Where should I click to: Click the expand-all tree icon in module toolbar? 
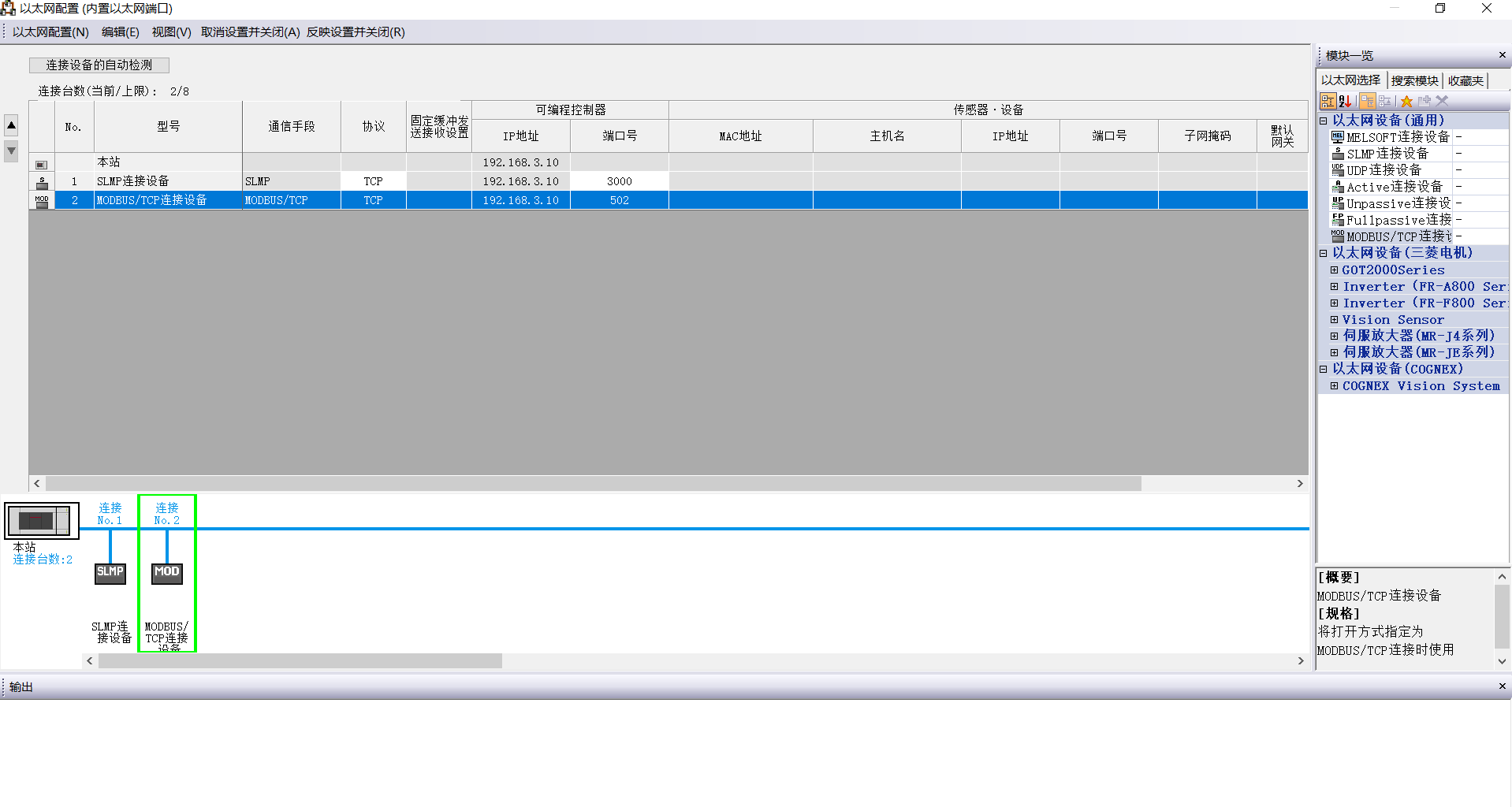tap(1367, 101)
